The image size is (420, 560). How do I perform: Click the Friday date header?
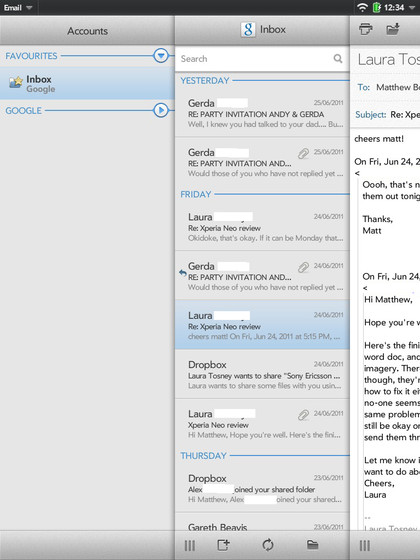tap(196, 194)
